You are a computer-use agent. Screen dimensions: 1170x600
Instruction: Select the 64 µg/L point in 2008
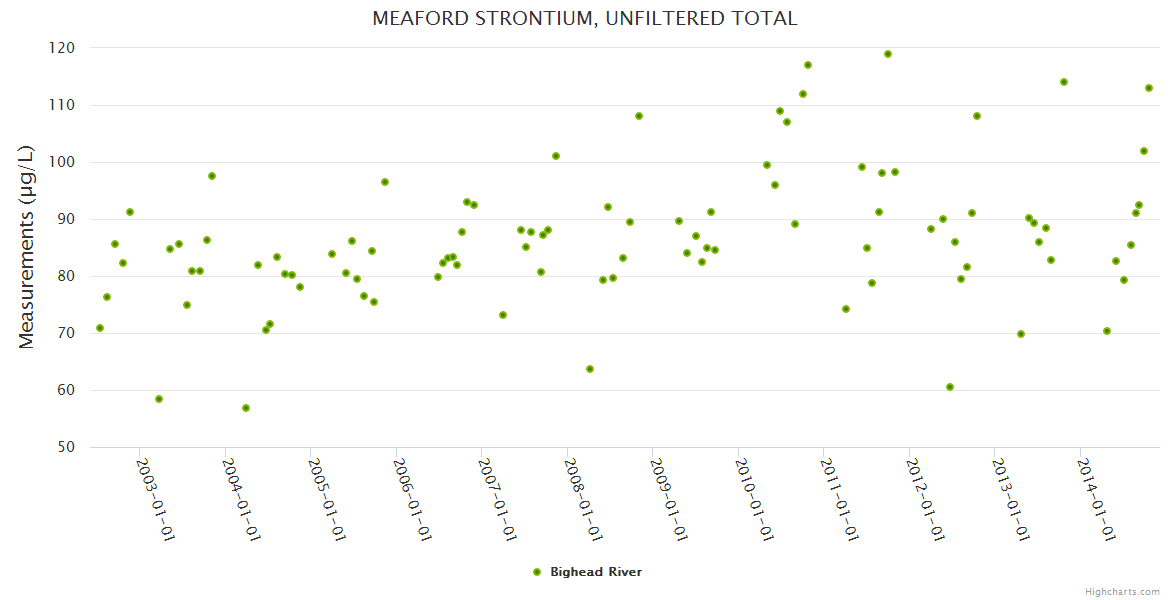click(590, 369)
